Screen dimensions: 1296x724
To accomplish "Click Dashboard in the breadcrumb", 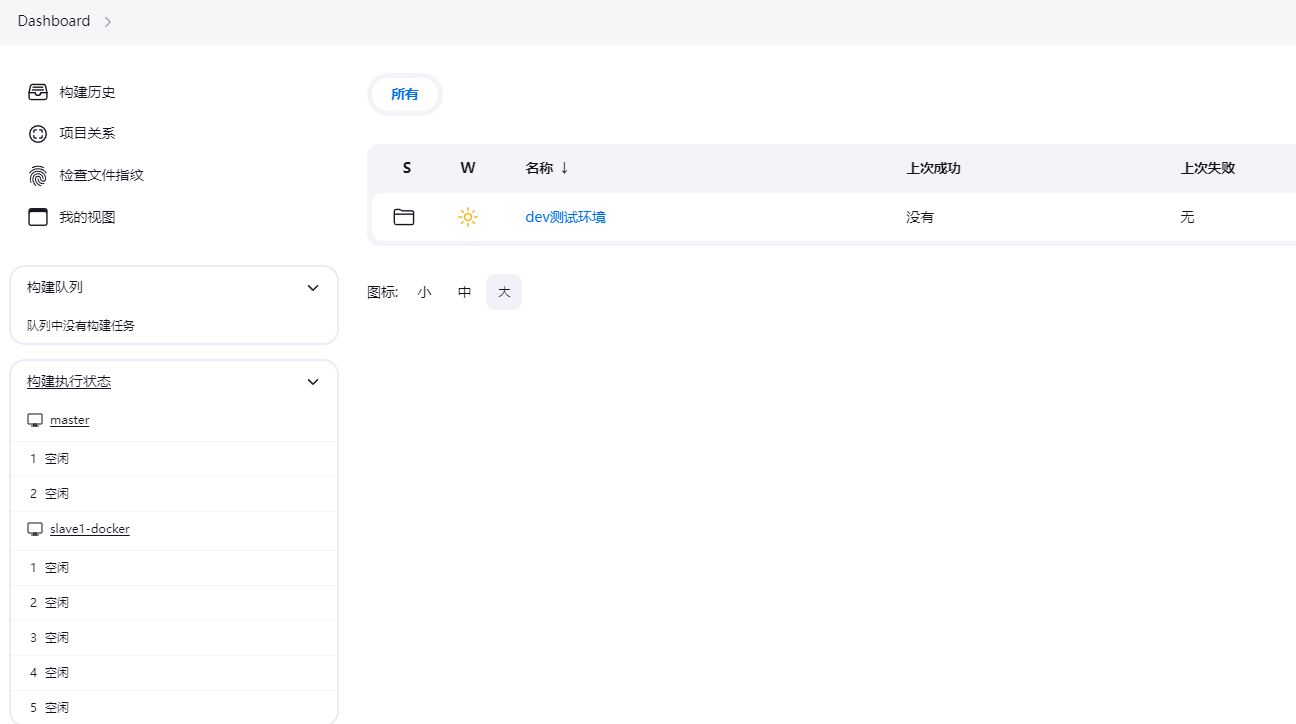I will coord(53,20).
